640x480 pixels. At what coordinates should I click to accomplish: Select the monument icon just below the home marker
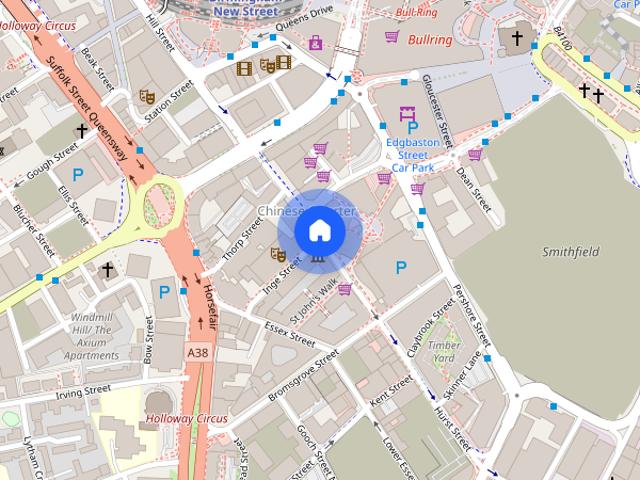318,258
